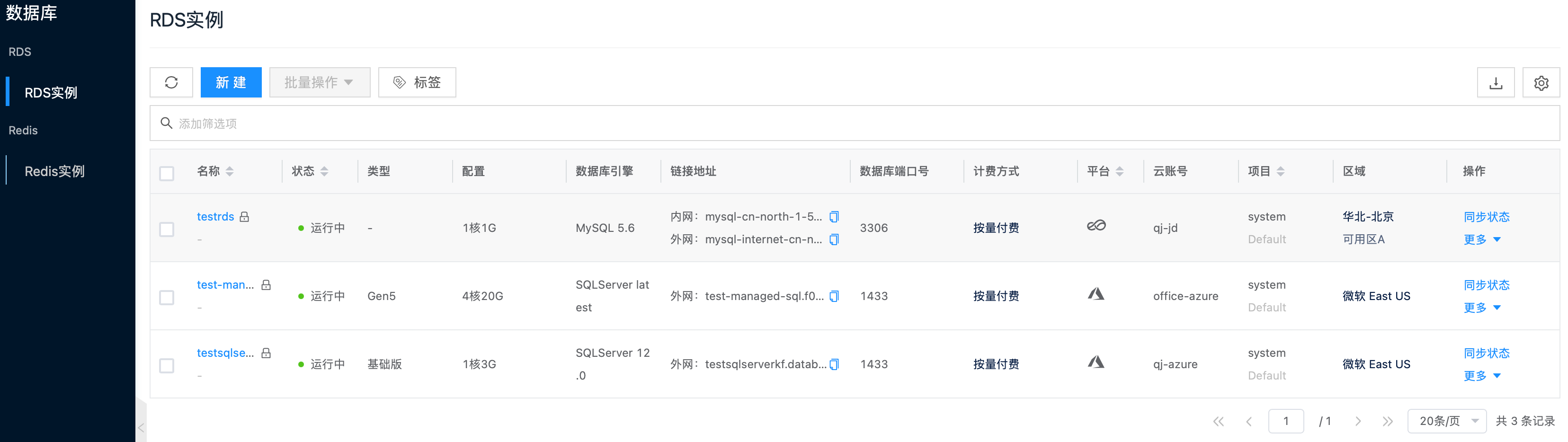Viewport: 1568px width, 442px height.
Task: Copy the testrds internet address
Action: 834,239
